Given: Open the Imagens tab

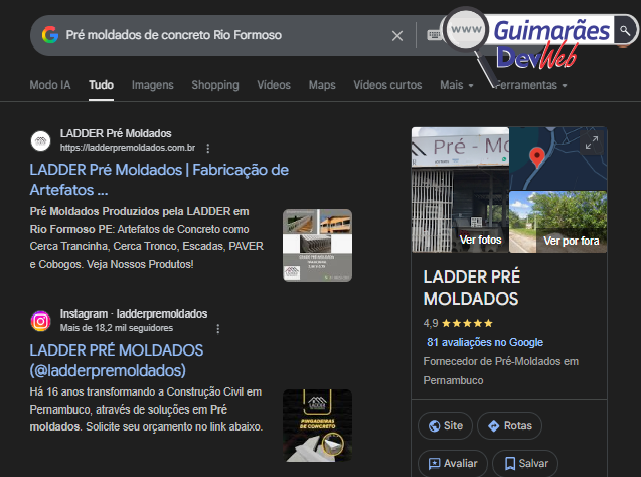Looking at the screenshot, I should (x=152, y=85).
